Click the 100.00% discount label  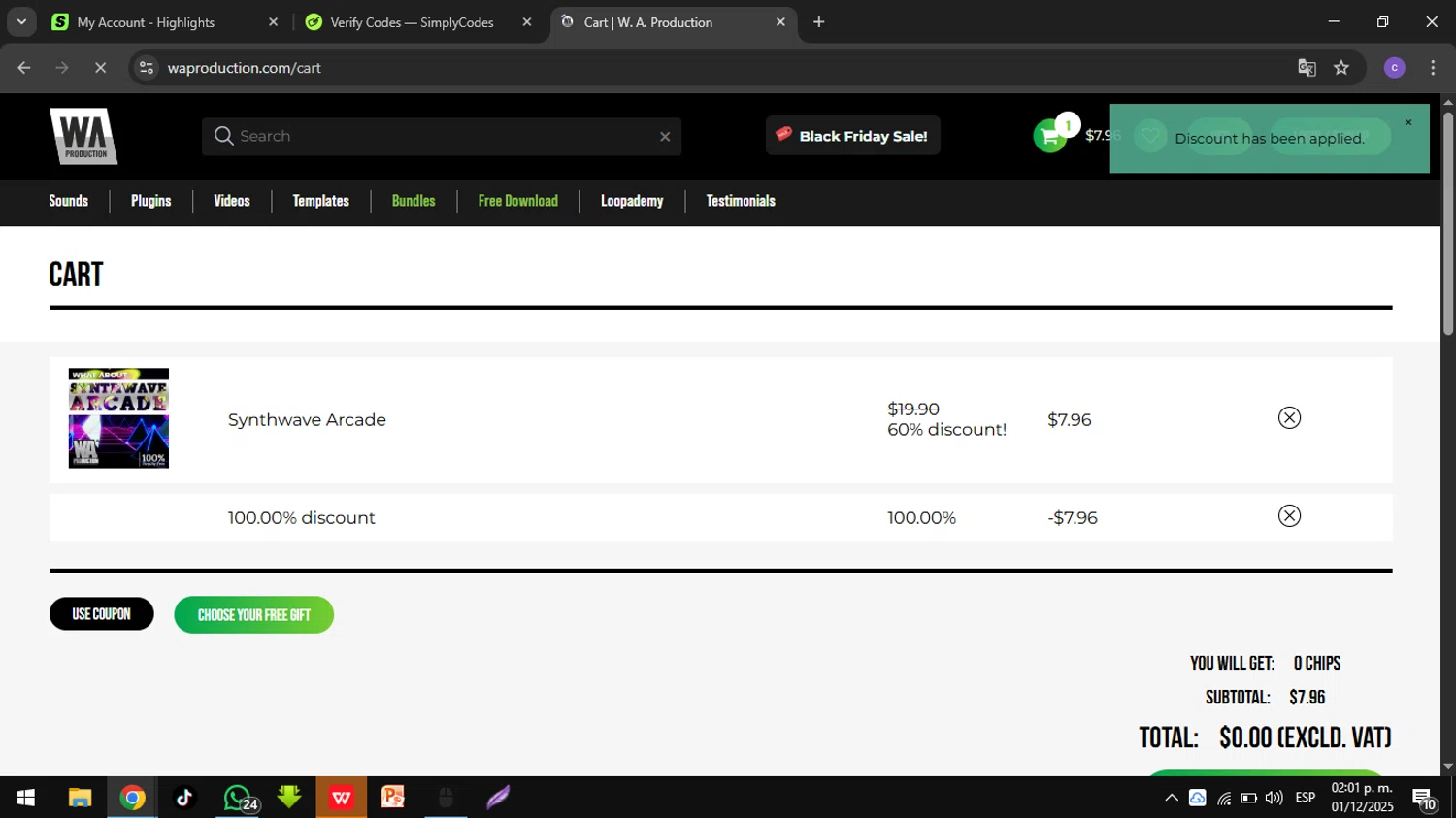pos(302,518)
